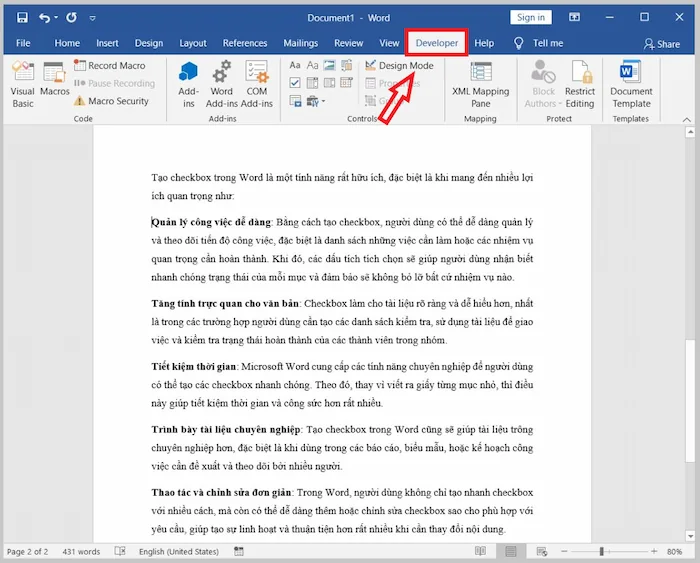Viewport: 700px width, 563px height.
Task: Save the document from Quick Access
Action: tap(22, 17)
